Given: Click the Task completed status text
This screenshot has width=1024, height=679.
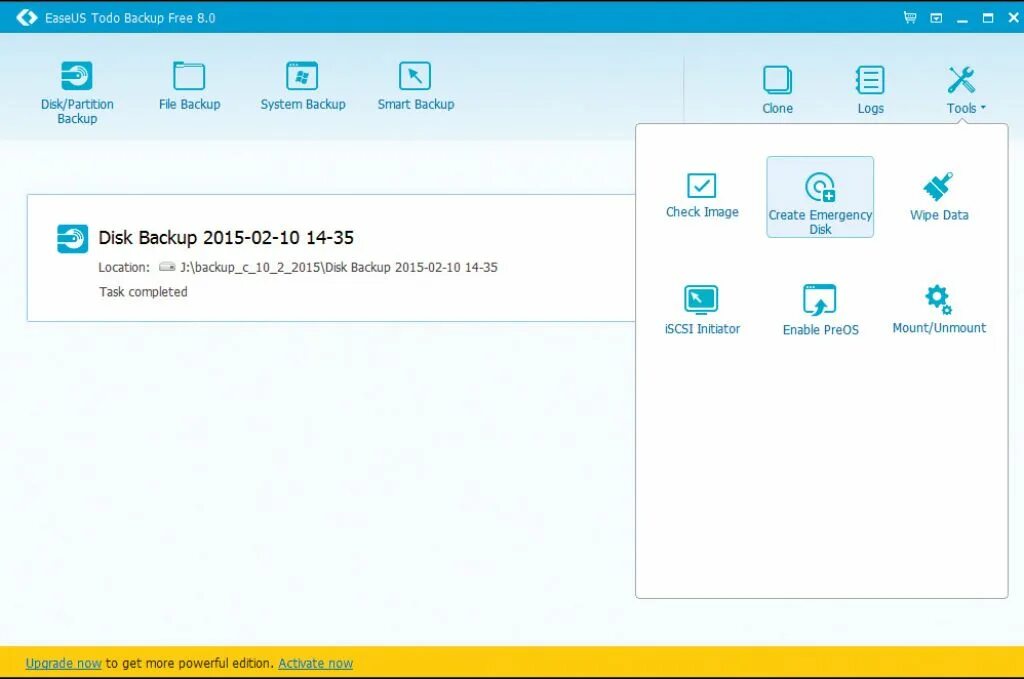Looking at the screenshot, I should click(143, 292).
